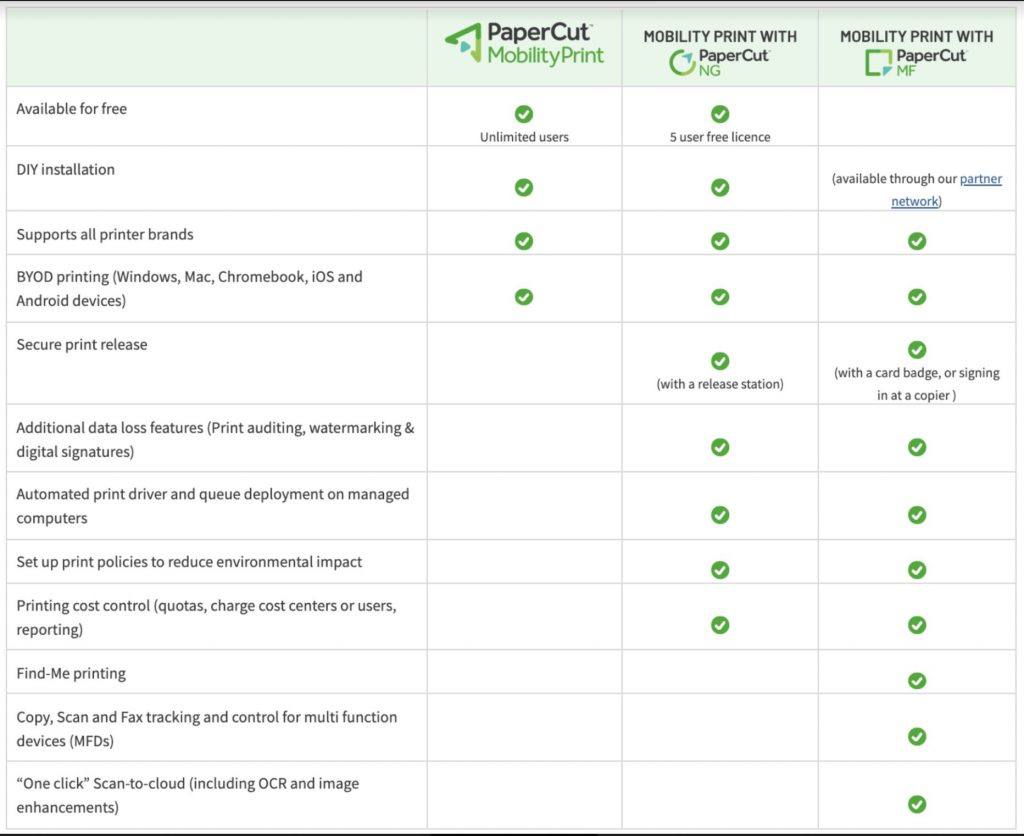Click DIY installation checkmark under PaperCut NG

(x=720, y=187)
